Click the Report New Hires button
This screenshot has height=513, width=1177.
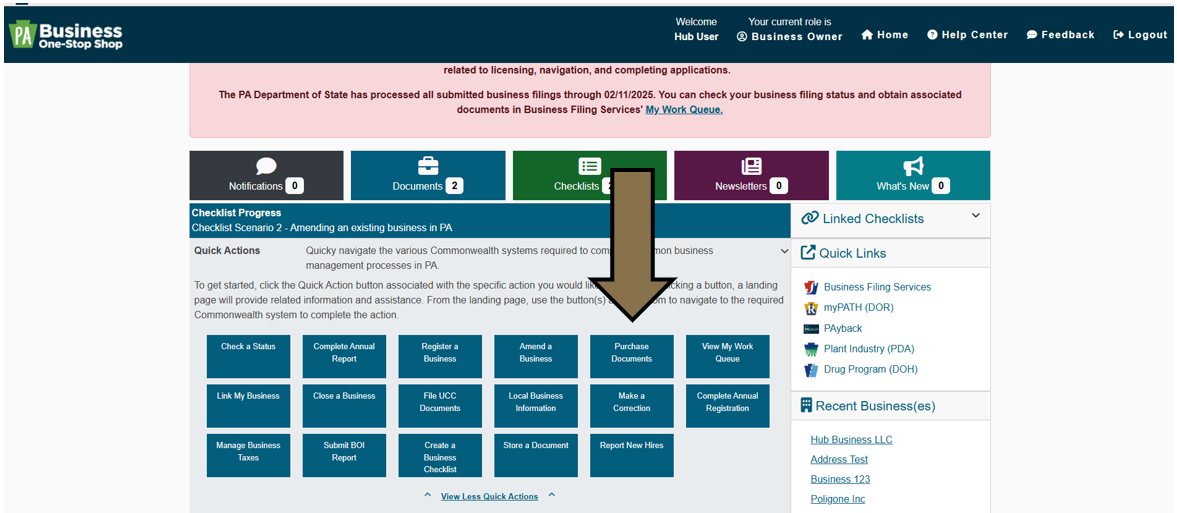632,455
